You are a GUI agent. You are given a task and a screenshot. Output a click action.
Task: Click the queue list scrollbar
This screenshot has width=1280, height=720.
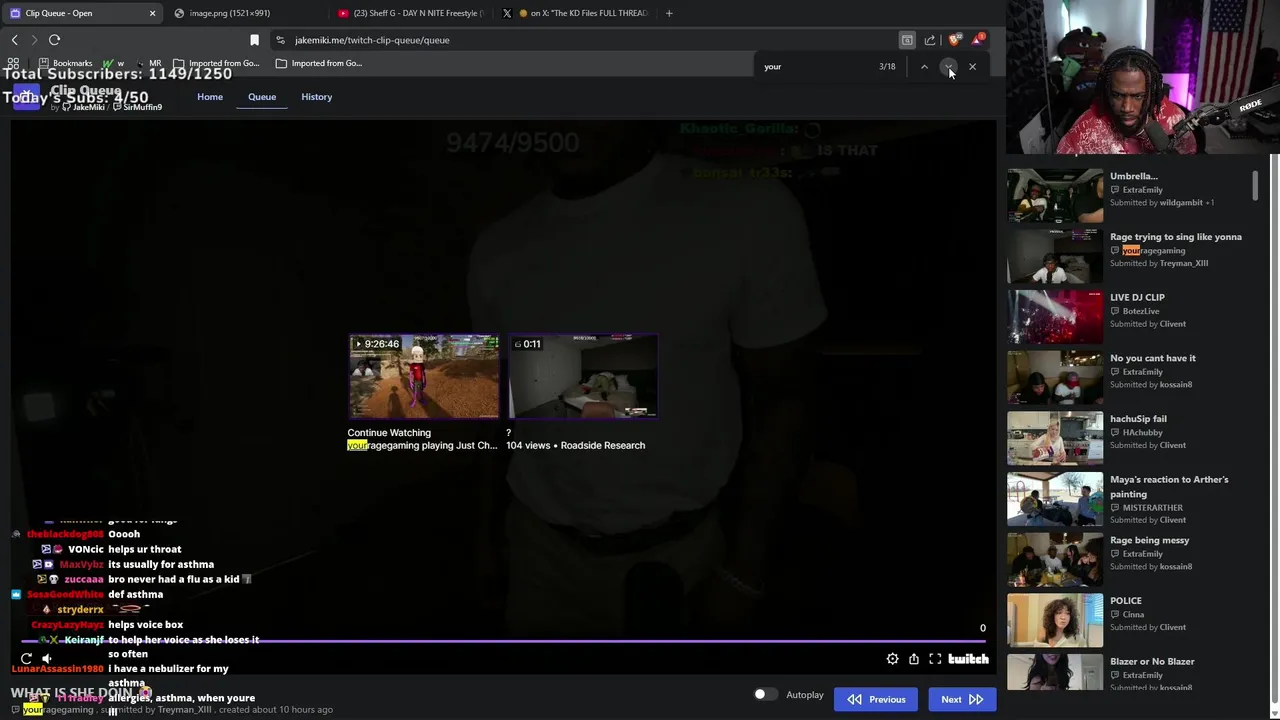coord(1255,185)
